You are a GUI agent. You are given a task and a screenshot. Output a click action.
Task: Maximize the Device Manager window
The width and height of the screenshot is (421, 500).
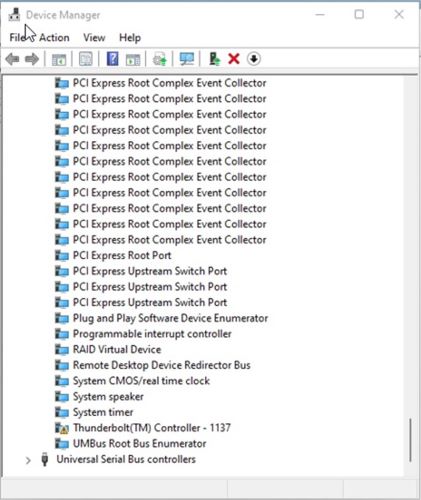[x=359, y=15]
